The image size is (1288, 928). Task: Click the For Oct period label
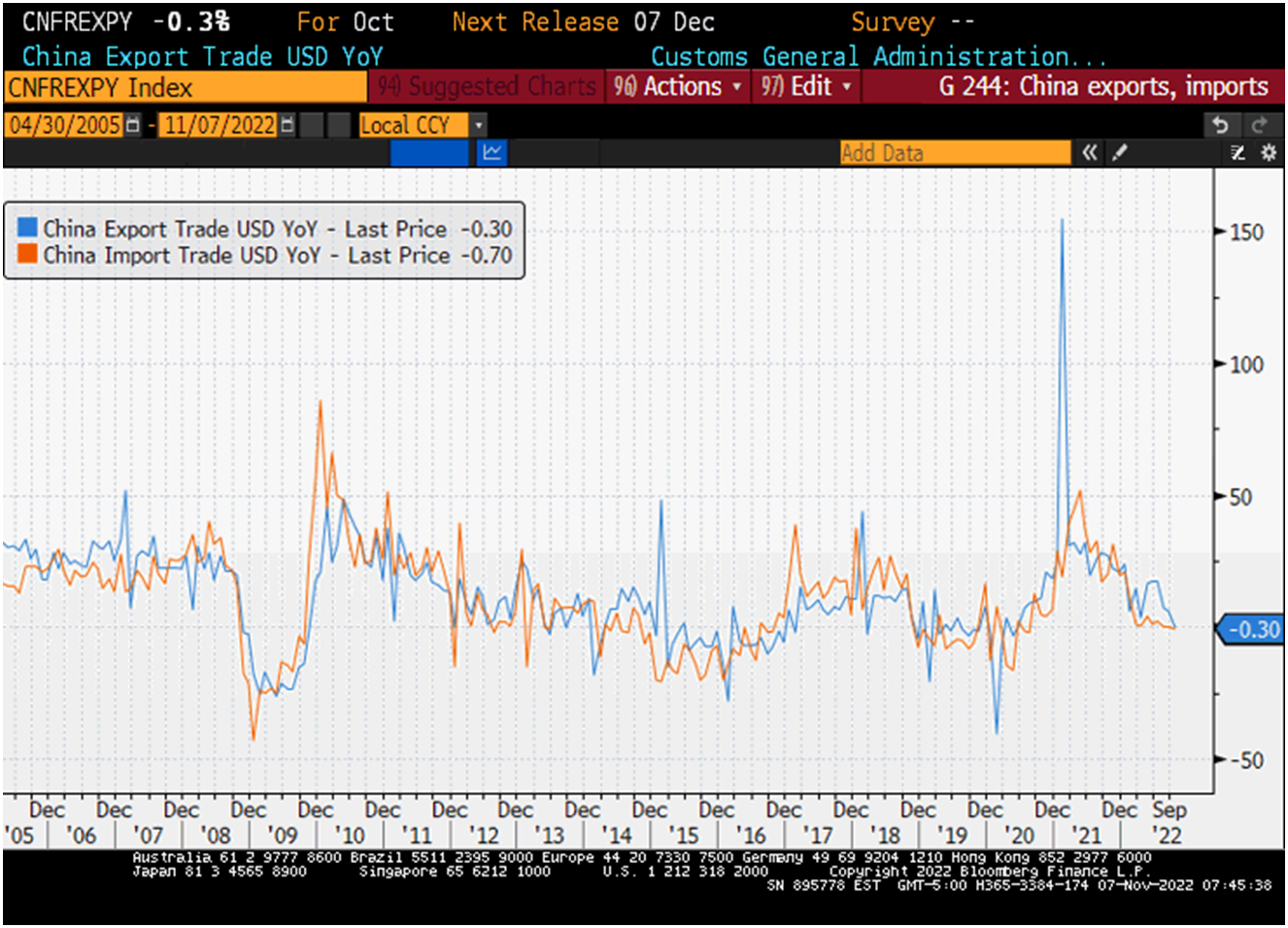point(345,21)
